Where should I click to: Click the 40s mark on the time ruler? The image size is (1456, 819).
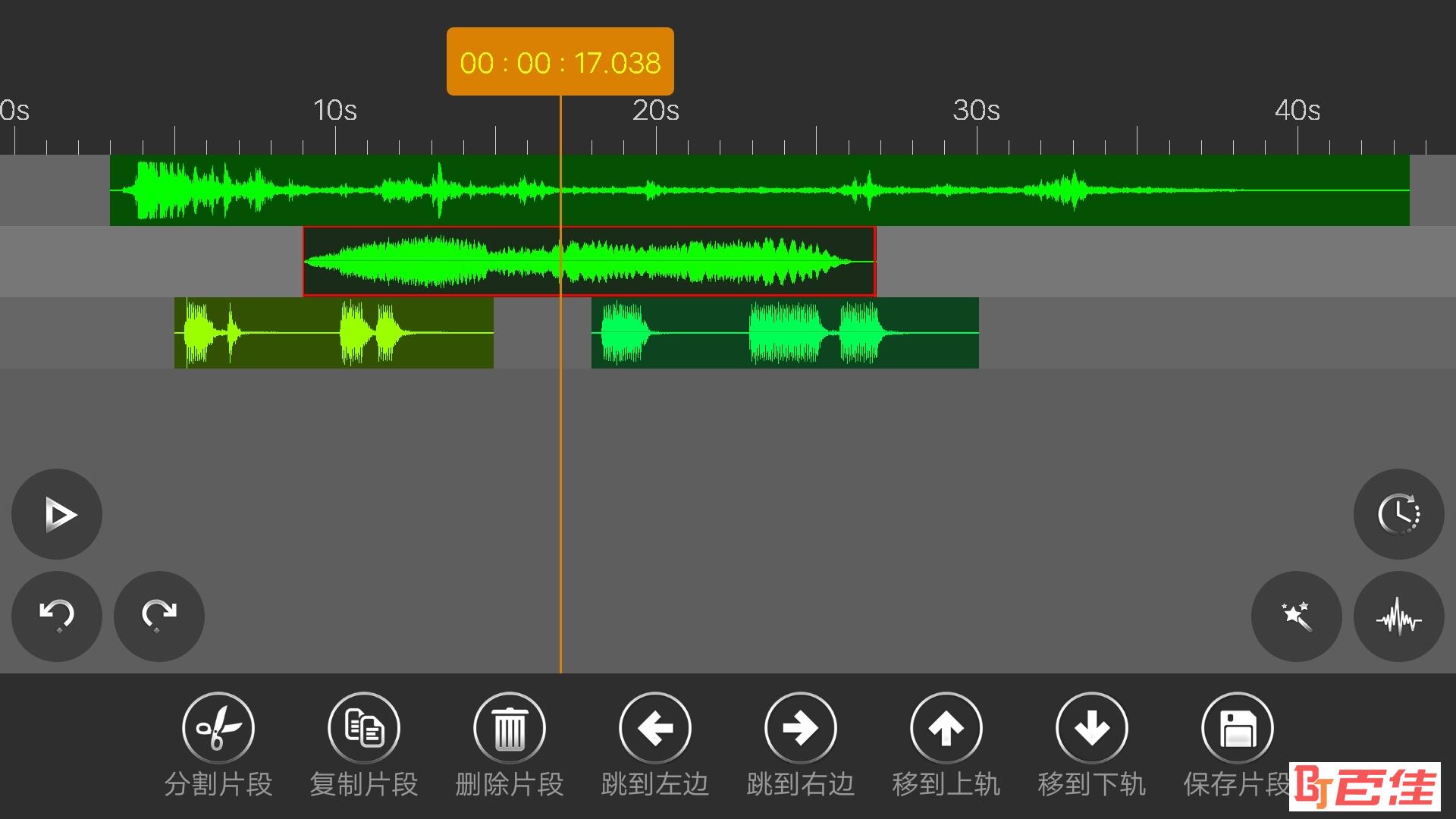[x=1298, y=111]
